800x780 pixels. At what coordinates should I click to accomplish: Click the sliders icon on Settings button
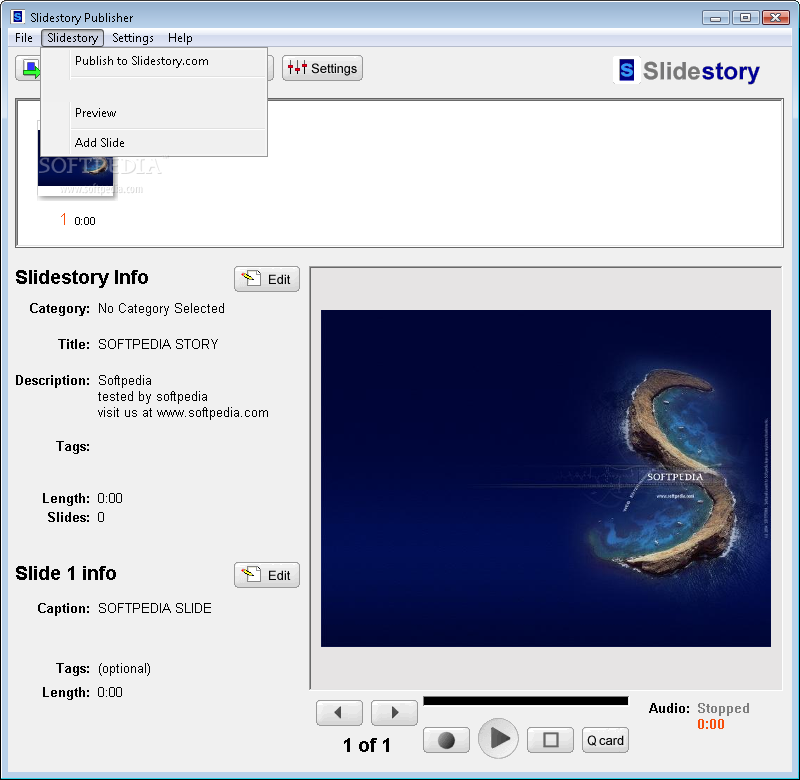pyautogui.click(x=297, y=68)
